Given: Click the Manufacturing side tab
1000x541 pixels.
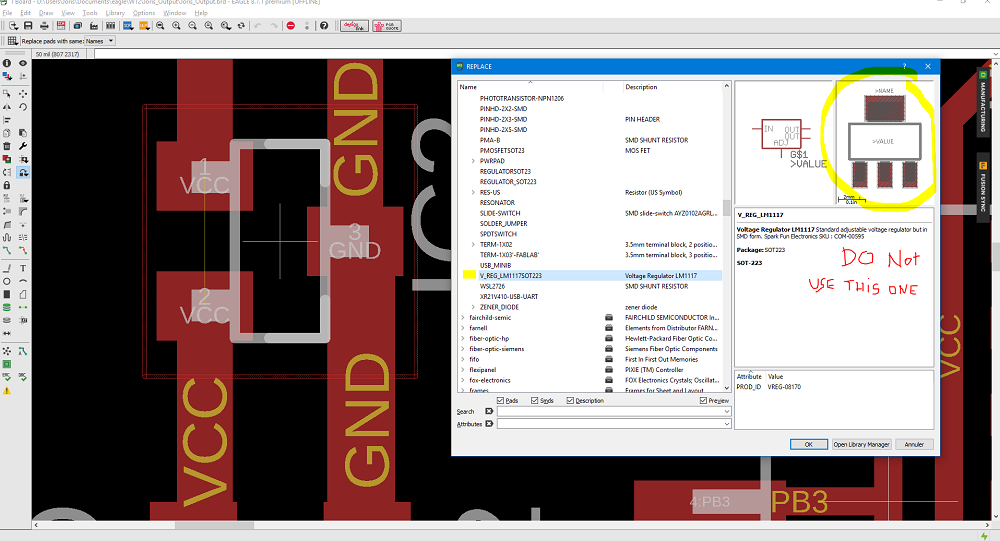Looking at the screenshot, I should [x=983, y=101].
